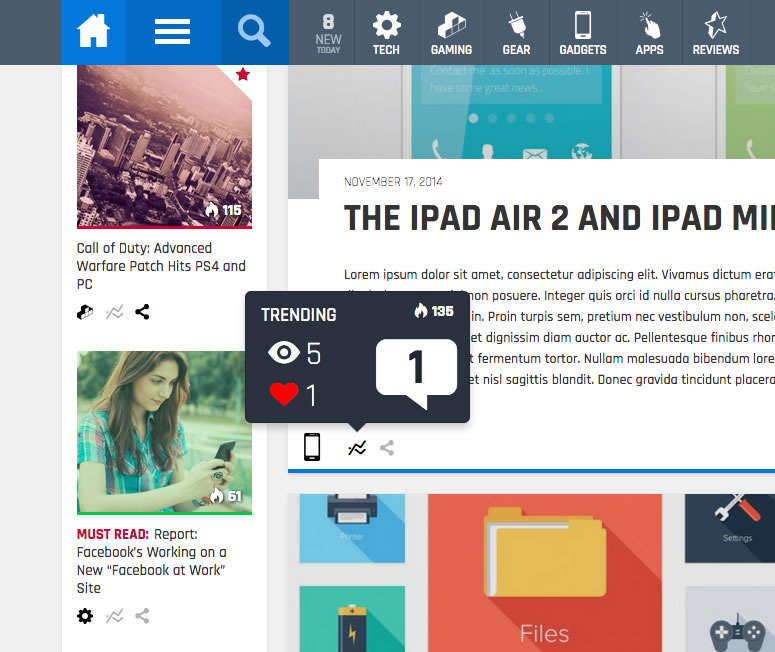The width and height of the screenshot is (775, 652).
Task: Toggle trending icon below the iPad article
Action: 357,448
